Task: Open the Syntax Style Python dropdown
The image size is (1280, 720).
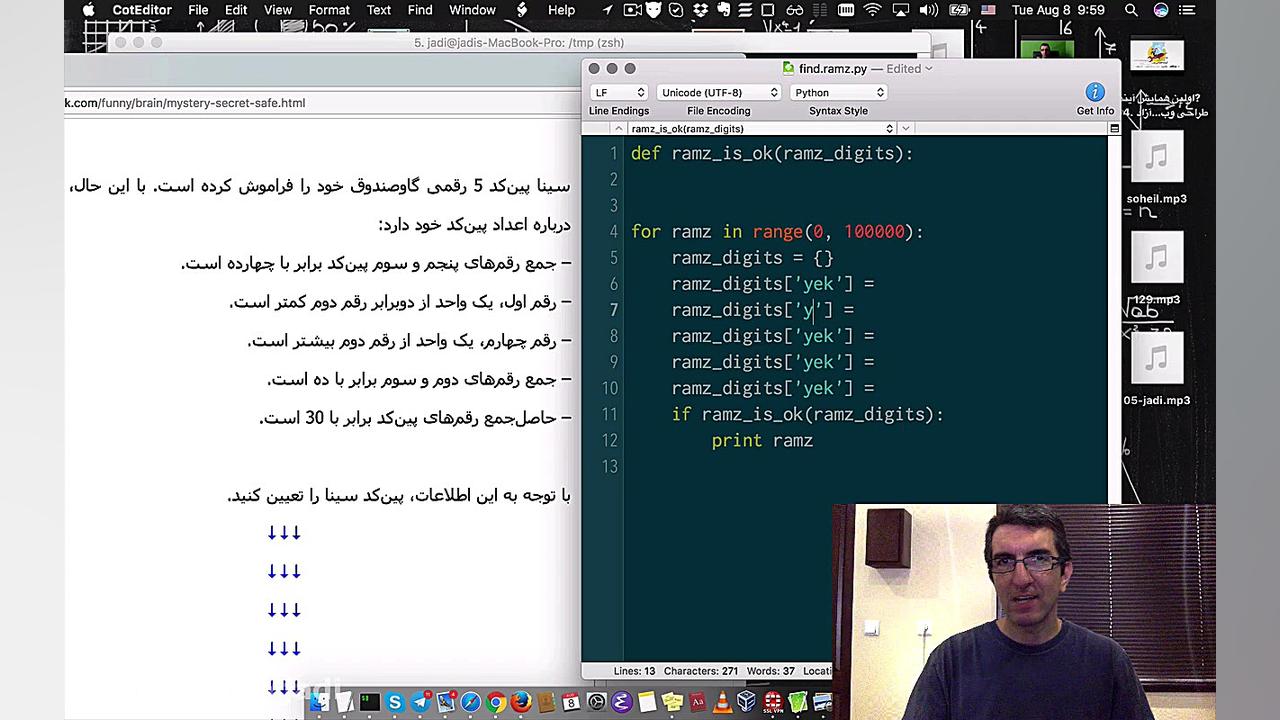Action: 838,92
